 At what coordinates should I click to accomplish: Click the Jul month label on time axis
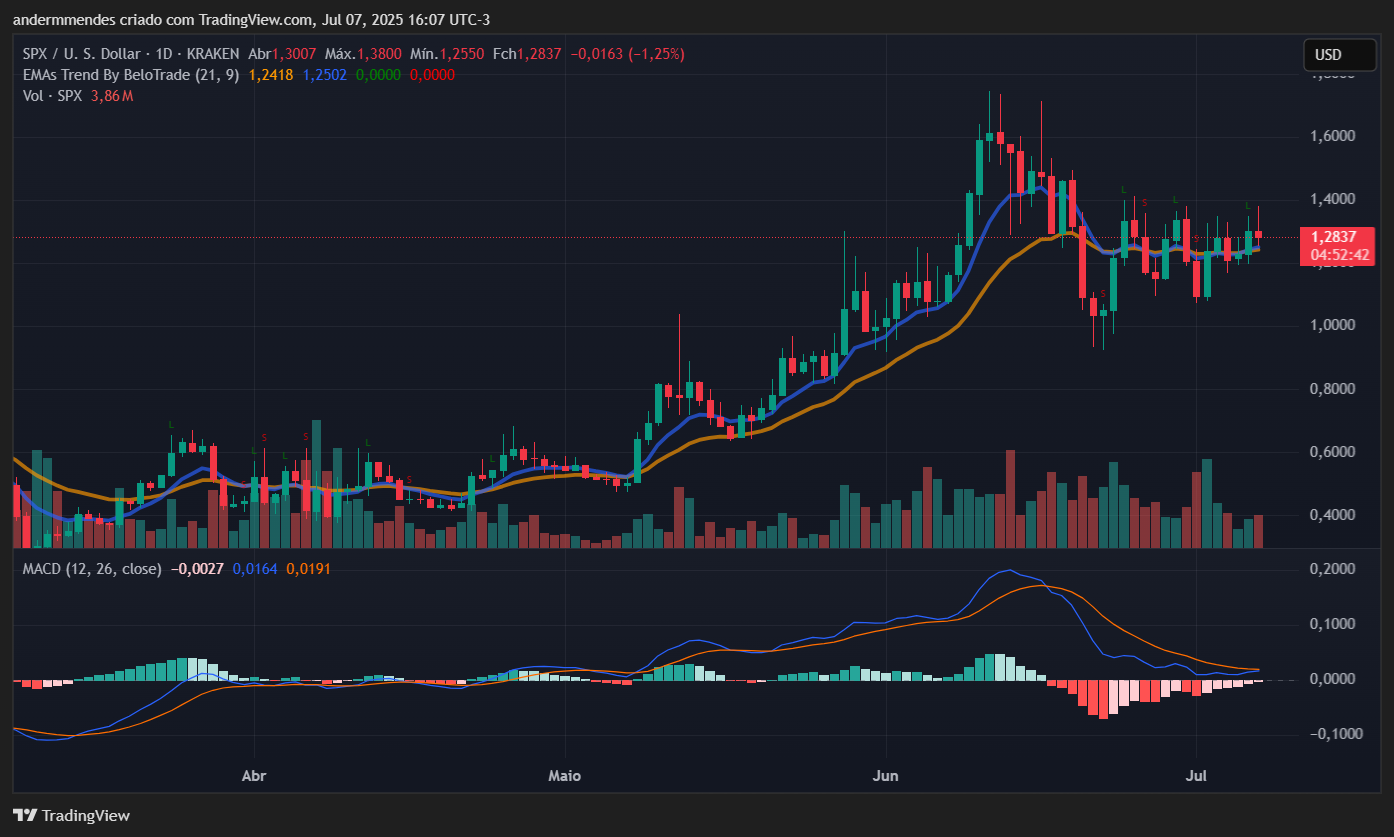(x=1196, y=775)
